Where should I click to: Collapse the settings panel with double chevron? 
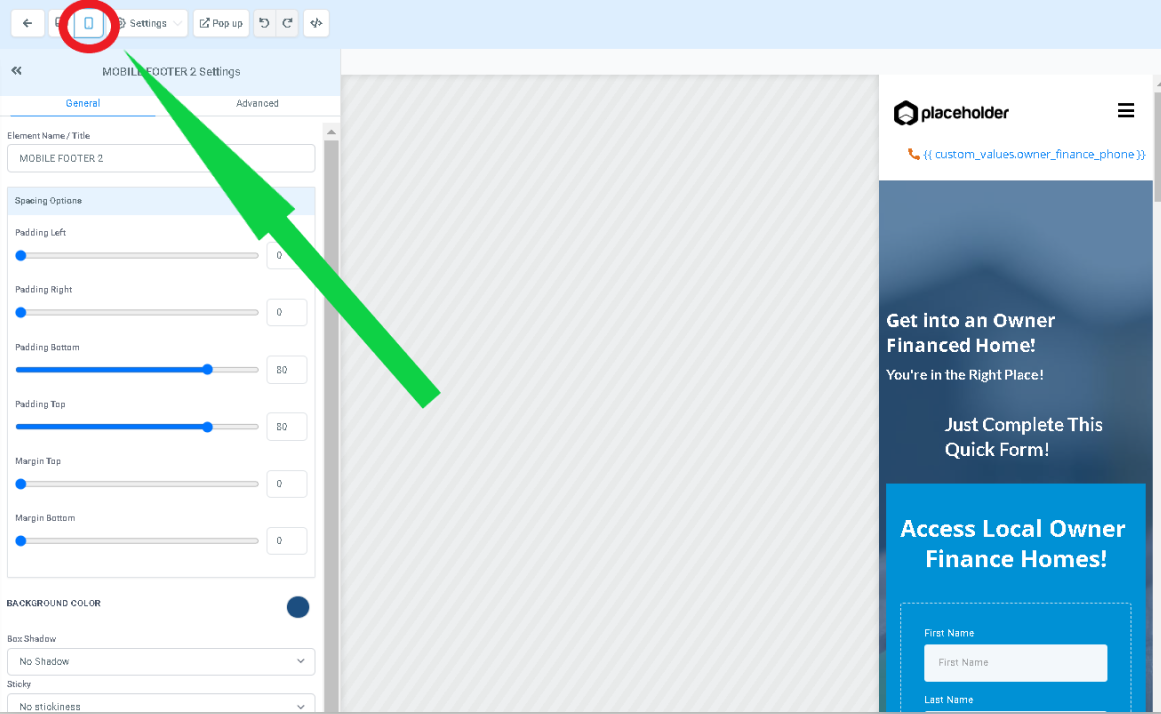point(16,71)
